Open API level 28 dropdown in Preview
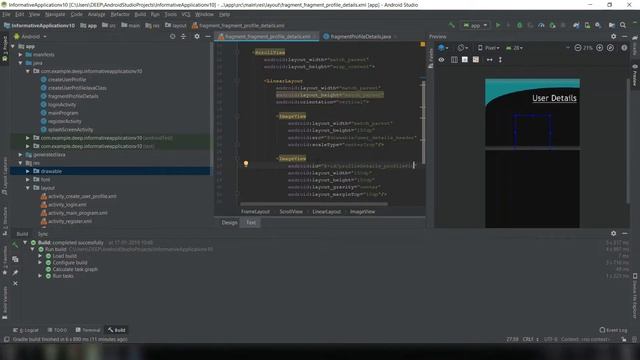Screen dimensions: 640x360 514,48
